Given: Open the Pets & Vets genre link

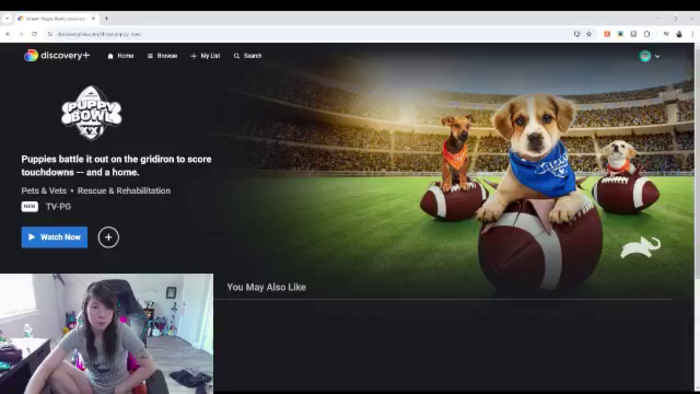Looking at the screenshot, I should pos(44,191).
